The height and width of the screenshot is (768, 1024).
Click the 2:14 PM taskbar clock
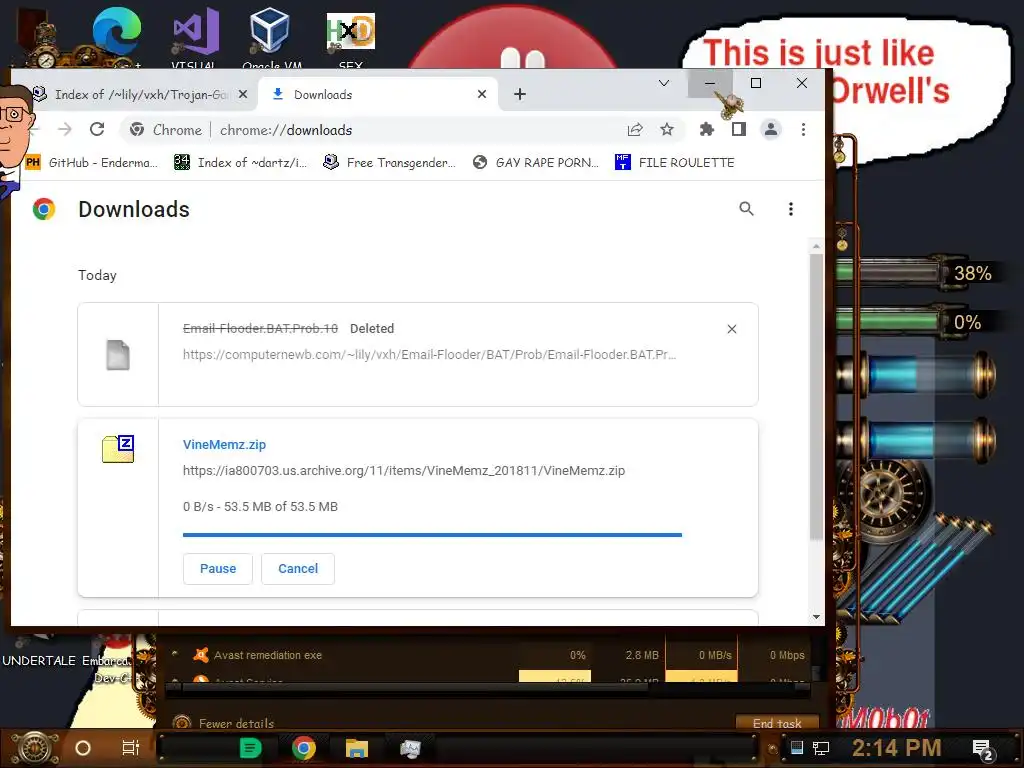click(897, 748)
